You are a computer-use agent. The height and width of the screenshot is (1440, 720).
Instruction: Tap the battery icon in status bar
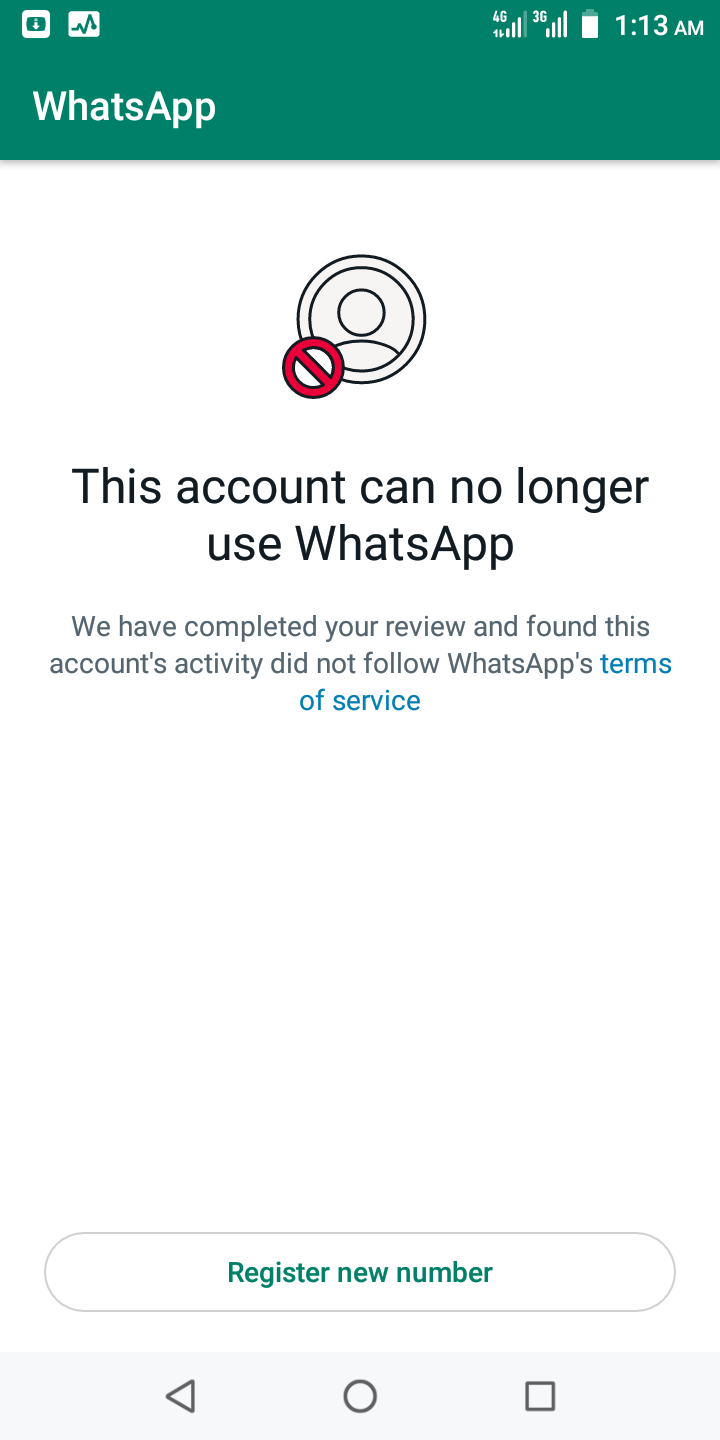[590, 24]
